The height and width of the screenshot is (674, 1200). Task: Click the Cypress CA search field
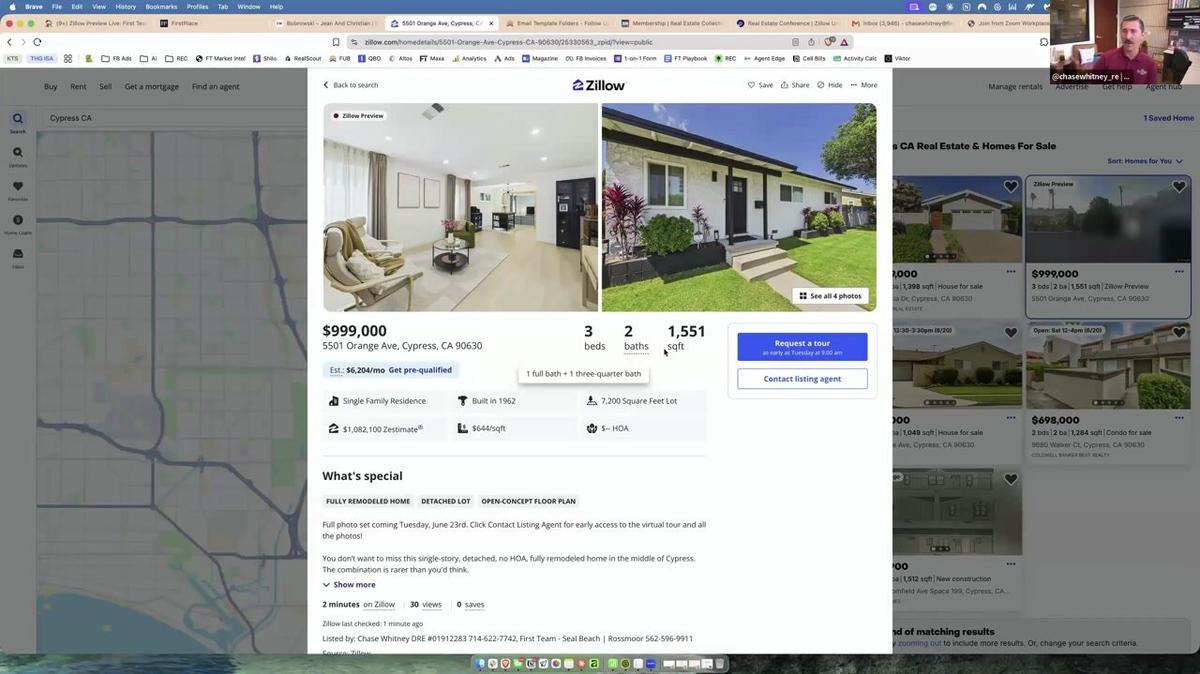click(170, 118)
